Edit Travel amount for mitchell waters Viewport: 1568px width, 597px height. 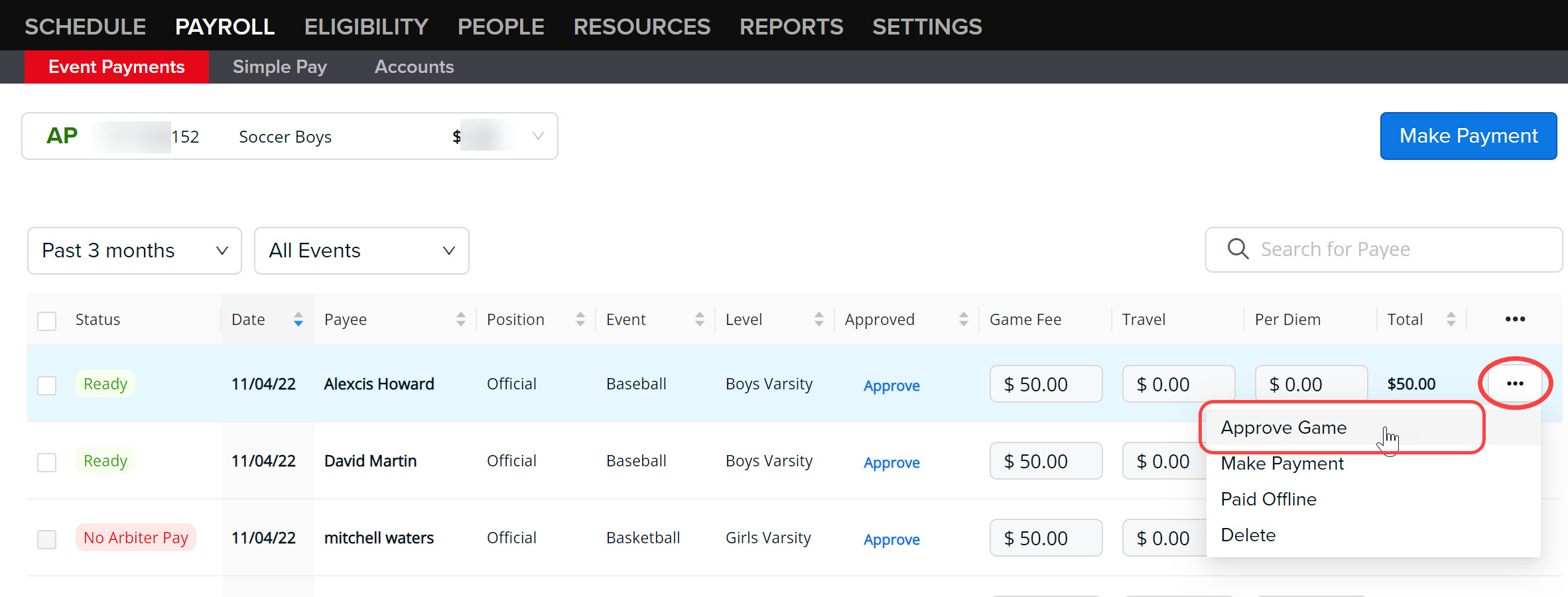(x=1165, y=538)
